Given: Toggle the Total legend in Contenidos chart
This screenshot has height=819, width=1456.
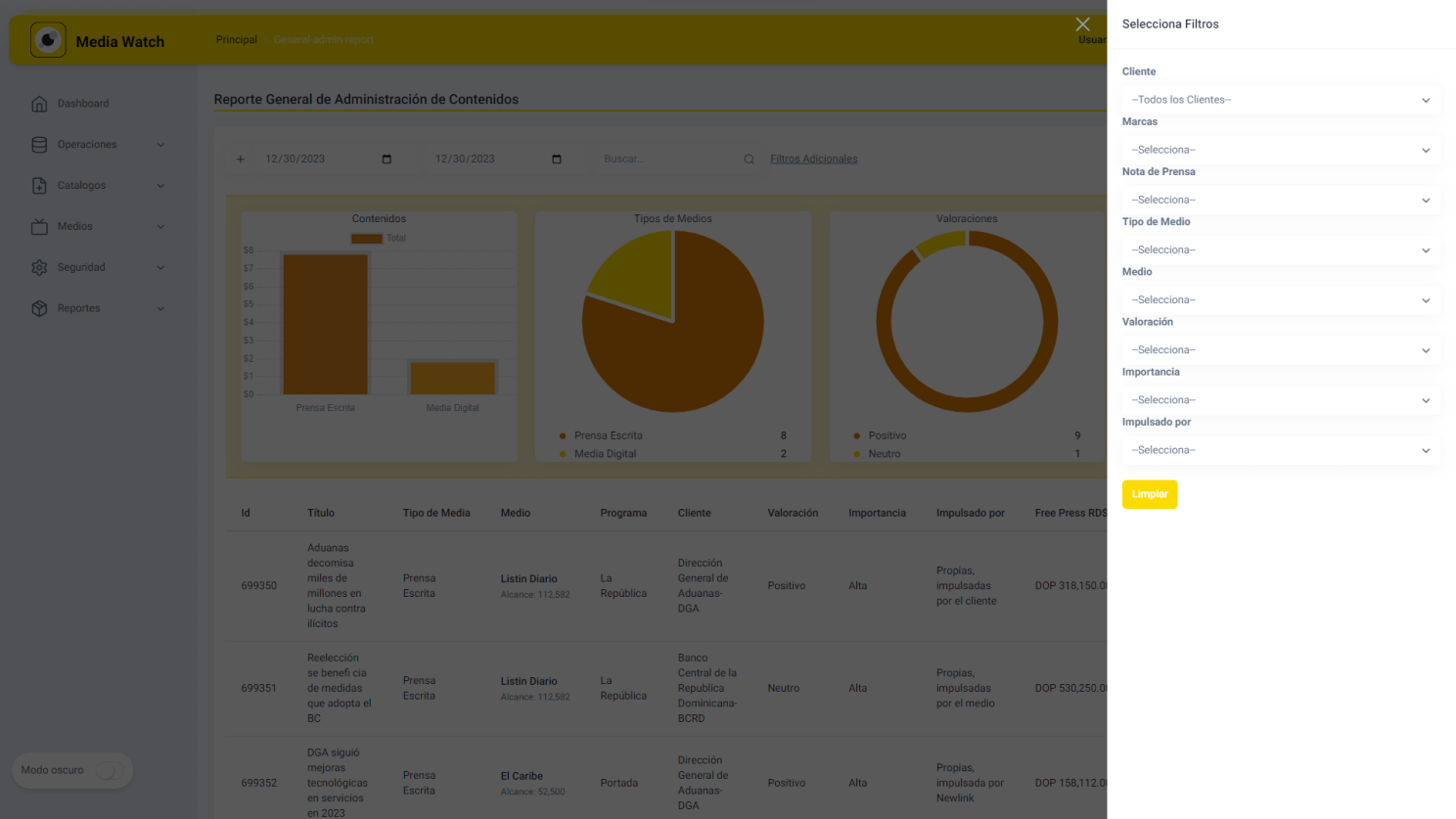Looking at the screenshot, I should (378, 239).
